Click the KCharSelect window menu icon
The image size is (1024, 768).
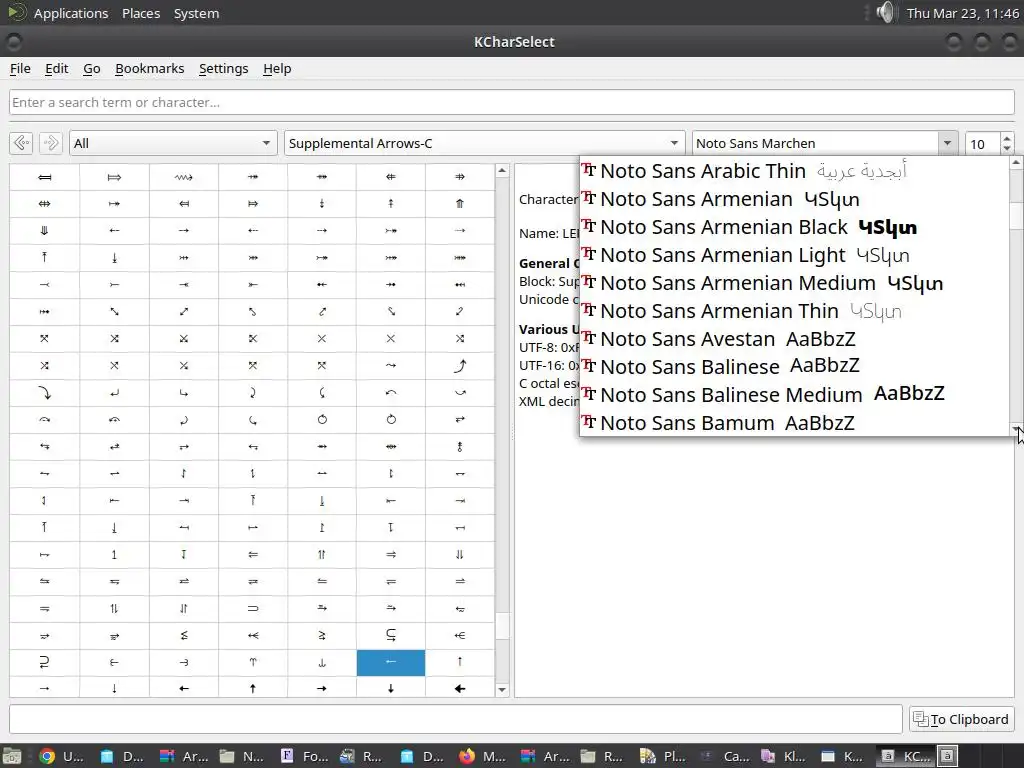pyautogui.click(x=13, y=42)
